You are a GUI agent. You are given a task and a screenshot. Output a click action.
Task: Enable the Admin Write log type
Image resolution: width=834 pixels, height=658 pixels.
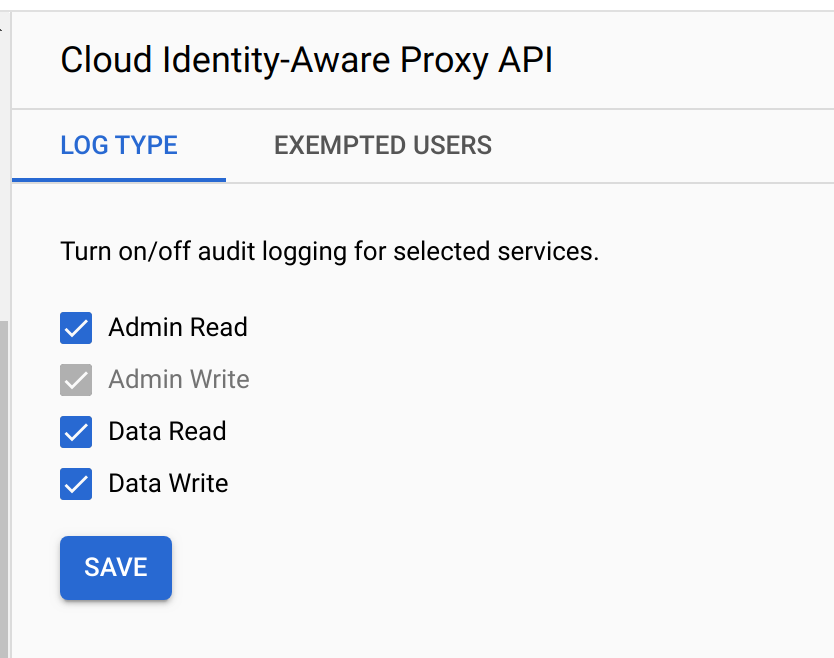click(76, 380)
